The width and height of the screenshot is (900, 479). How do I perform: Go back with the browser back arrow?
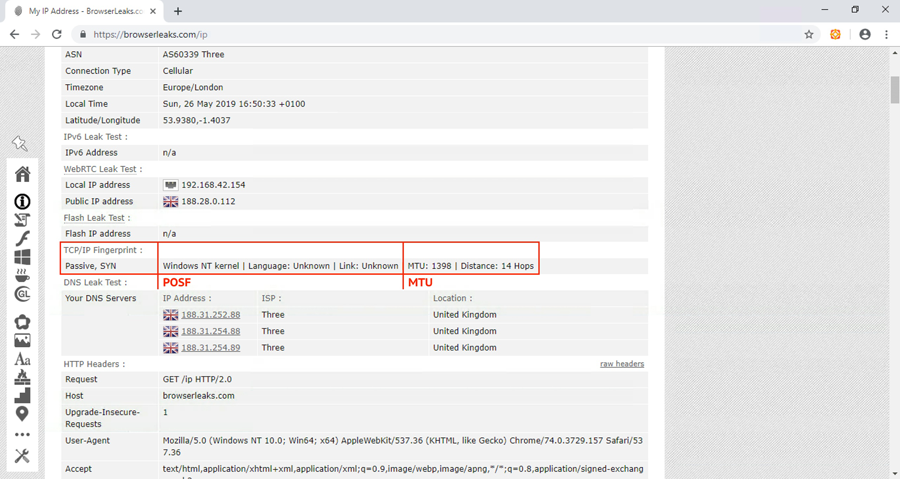click(14, 34)
